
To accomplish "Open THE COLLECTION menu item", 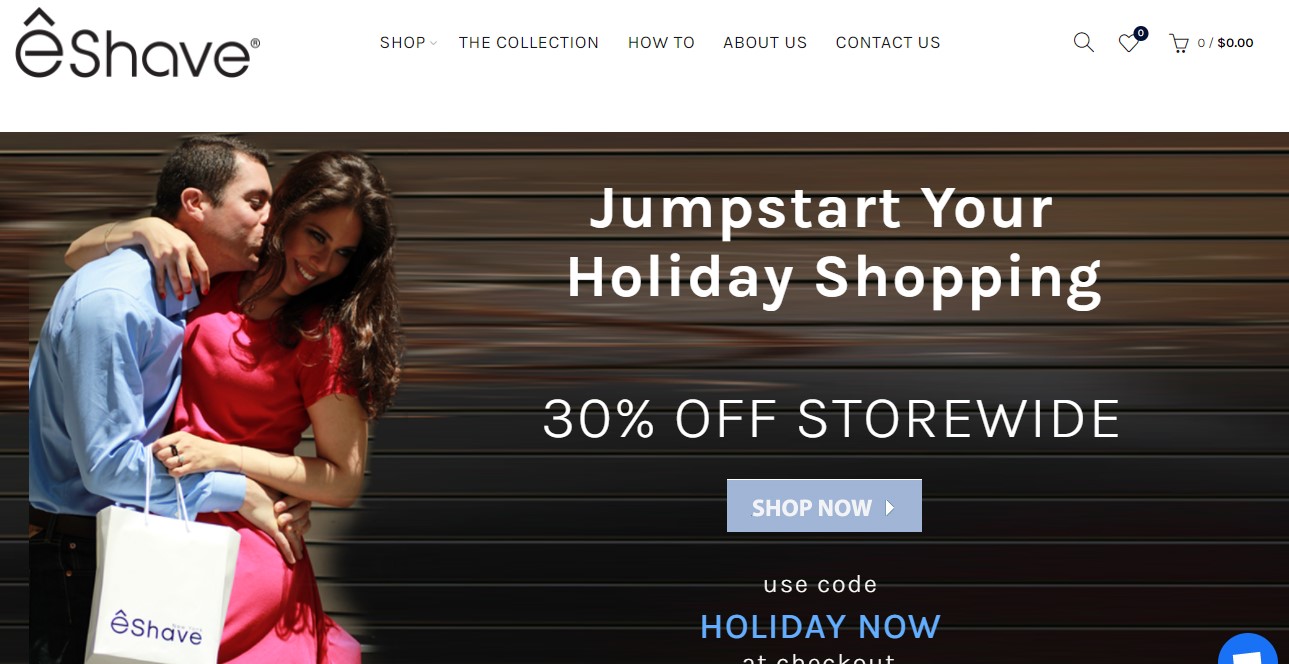I will 529,43.
